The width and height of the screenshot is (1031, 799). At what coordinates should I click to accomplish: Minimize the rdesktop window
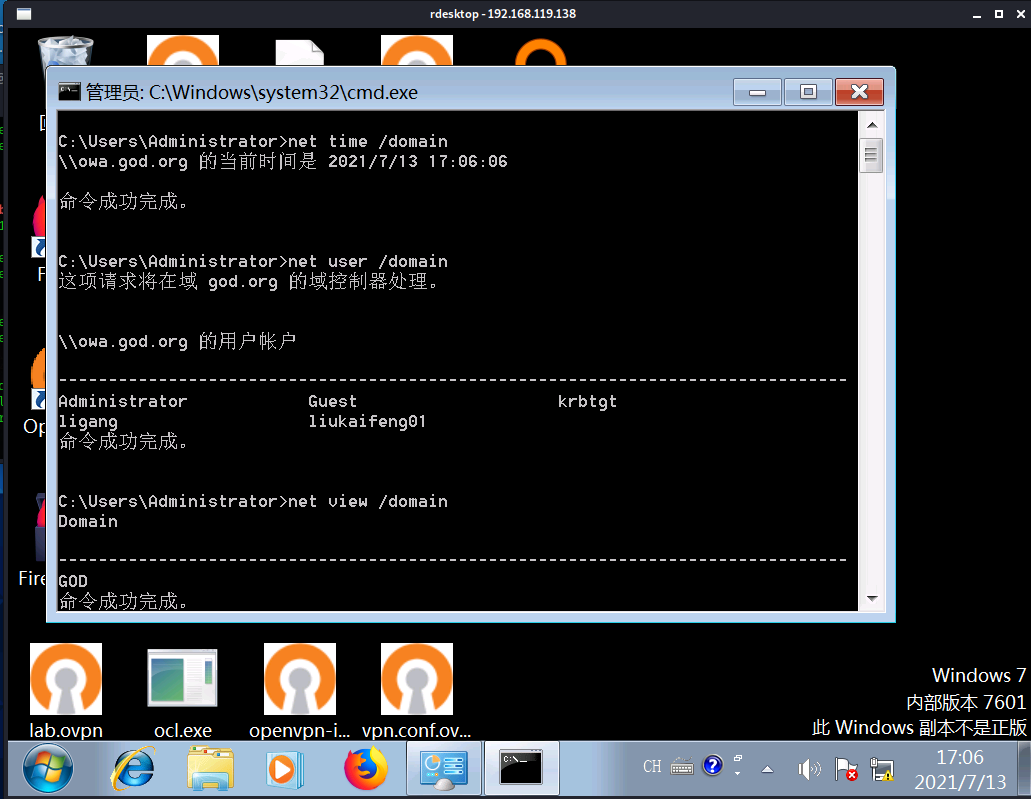click(x=977, y=14)
